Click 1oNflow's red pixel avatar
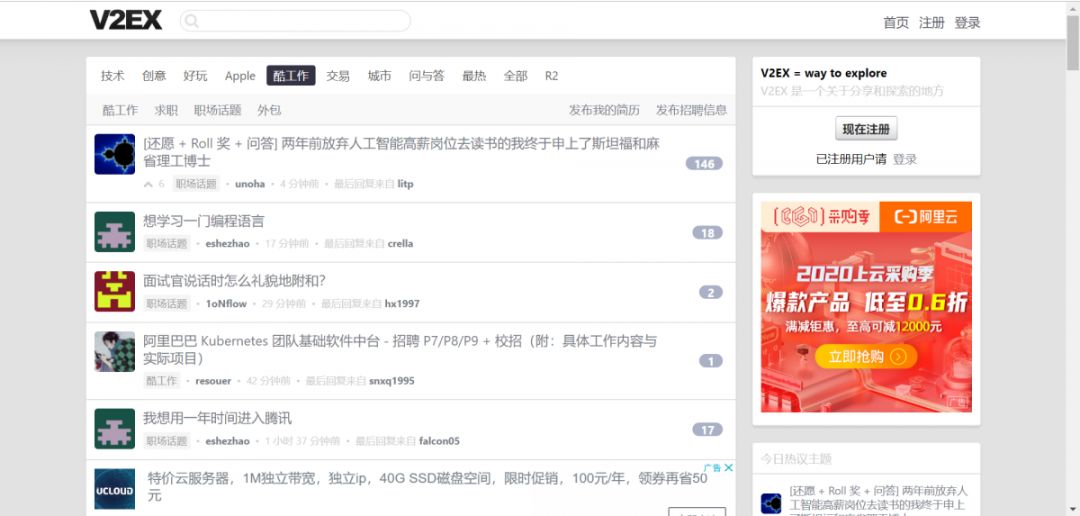Screen dimensions: 1080x516 click(x=114, y=291)
